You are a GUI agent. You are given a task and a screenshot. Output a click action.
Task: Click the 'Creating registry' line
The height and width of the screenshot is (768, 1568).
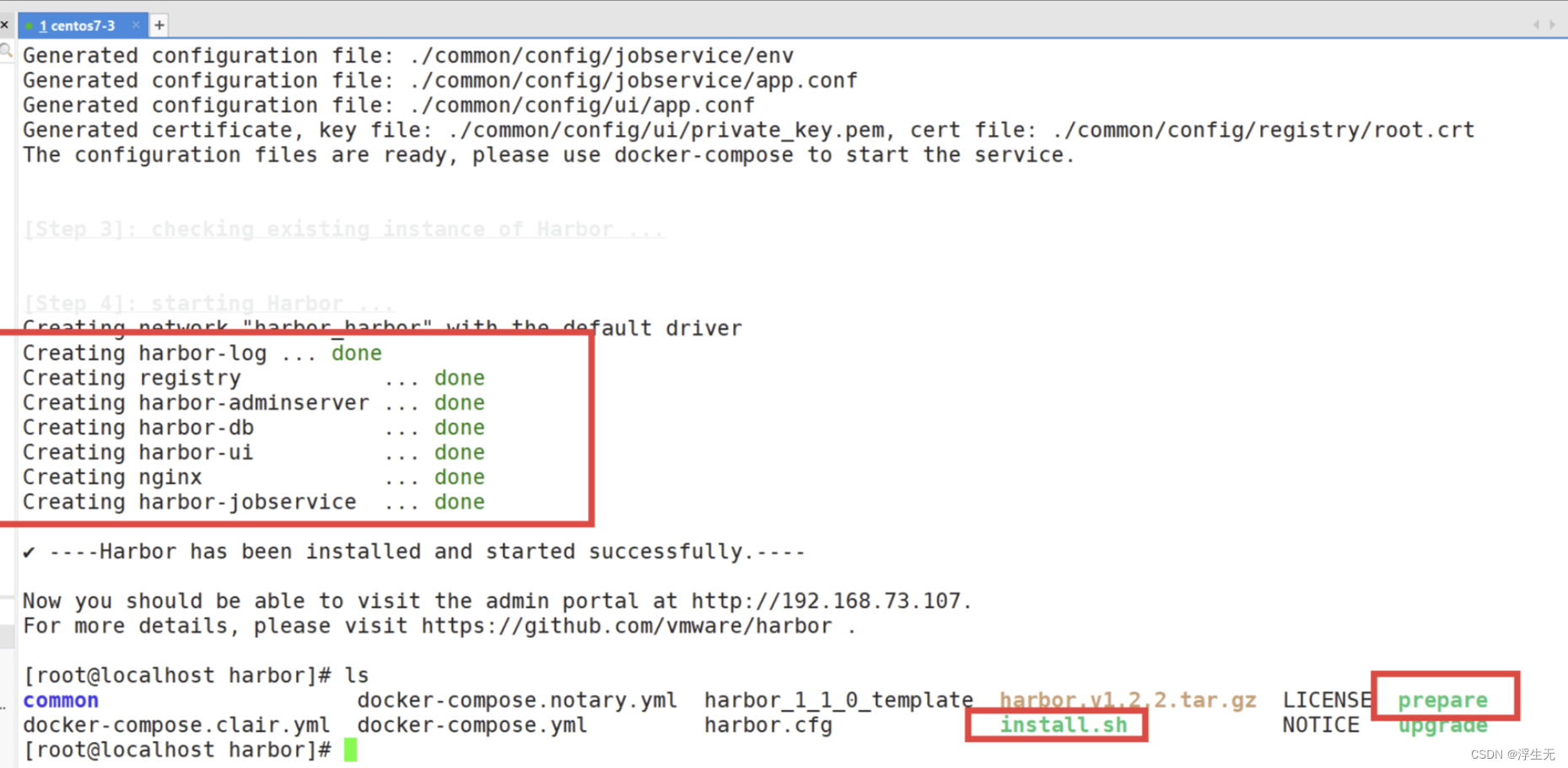pyautogui.click(x=254, y=378)
